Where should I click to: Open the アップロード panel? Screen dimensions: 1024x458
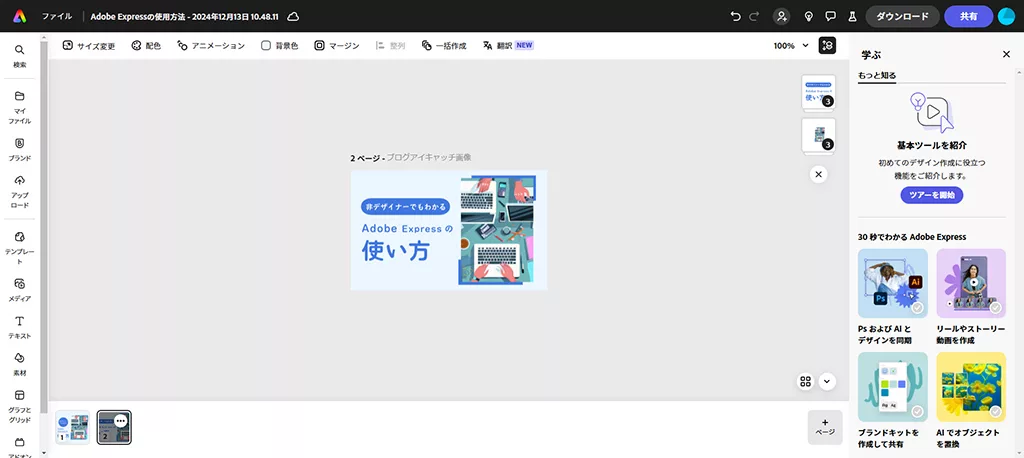(x=20, y=191)
